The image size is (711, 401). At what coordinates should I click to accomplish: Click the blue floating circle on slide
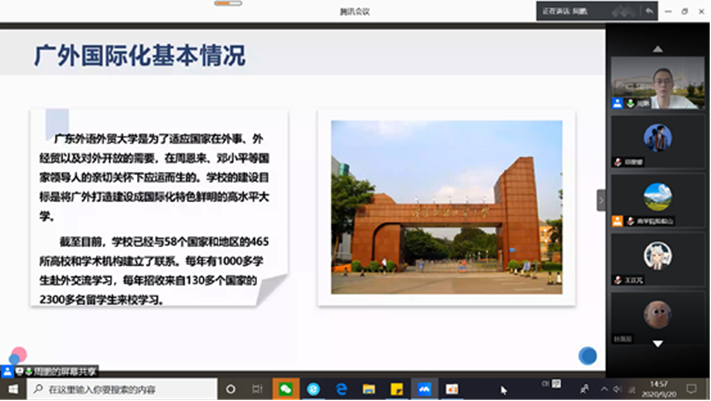point(588,355)
